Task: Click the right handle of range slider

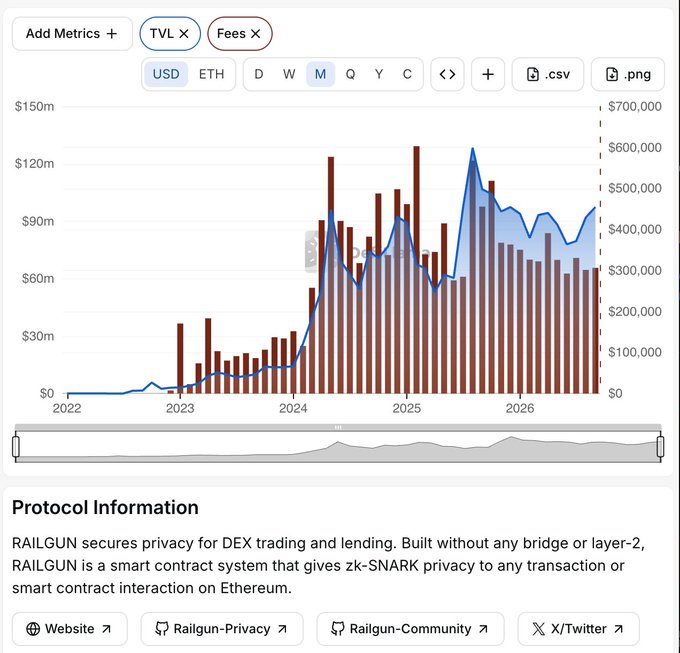Action: pyautogui.click(x=660, y=447)
